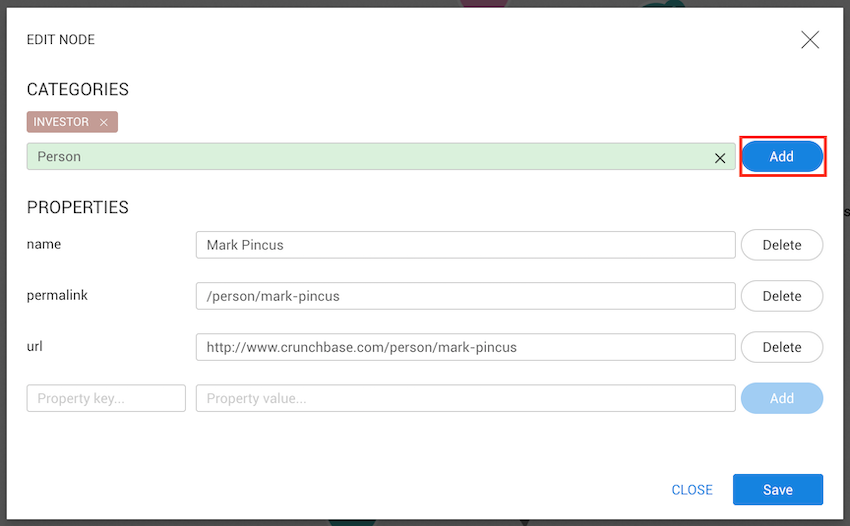Add the Person category with blue Add button
The width and height of the screenshot is (850, 526).
pyautogui.click(x=781, y=157)
